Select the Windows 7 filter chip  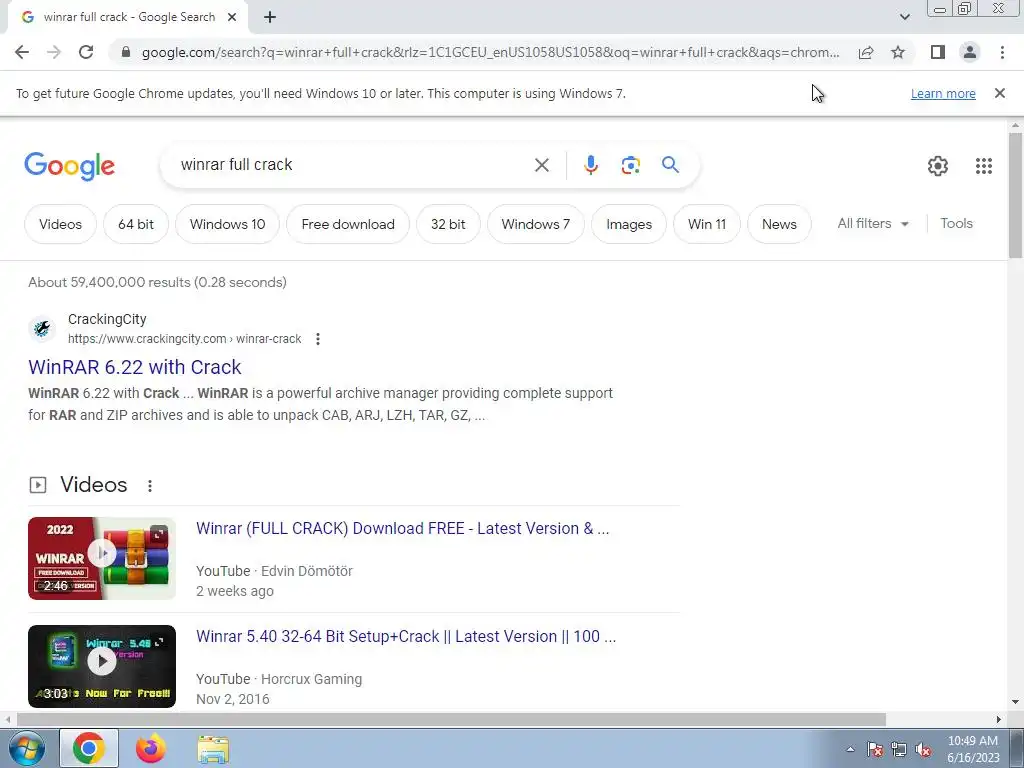point(536,224)
